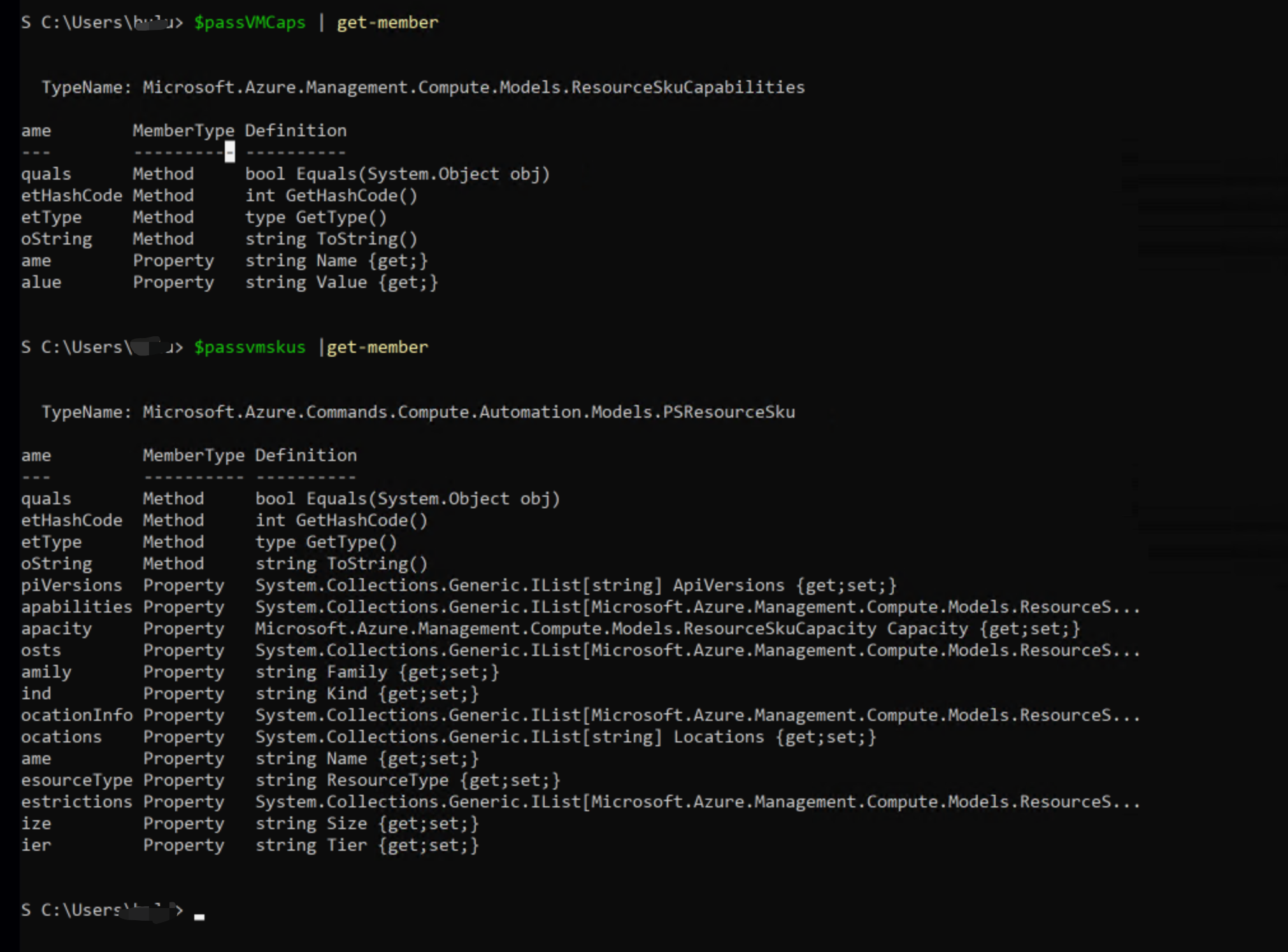Click the blinking cursor at the last prompt
Viewport: 1288px width, 952px height.
199,916
